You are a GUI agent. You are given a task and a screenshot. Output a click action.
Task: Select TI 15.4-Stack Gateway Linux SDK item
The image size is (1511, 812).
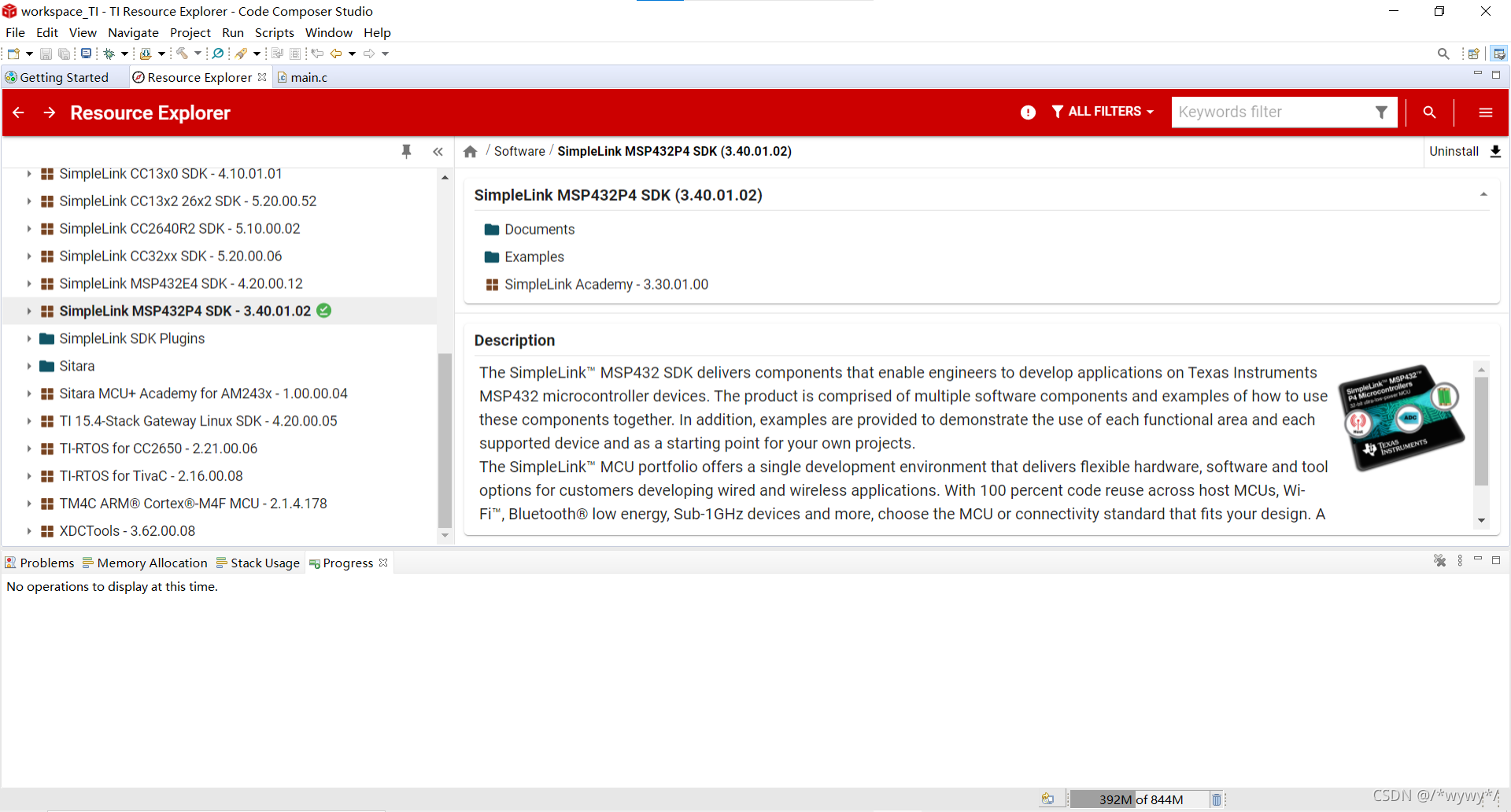[x=198, y=421]
